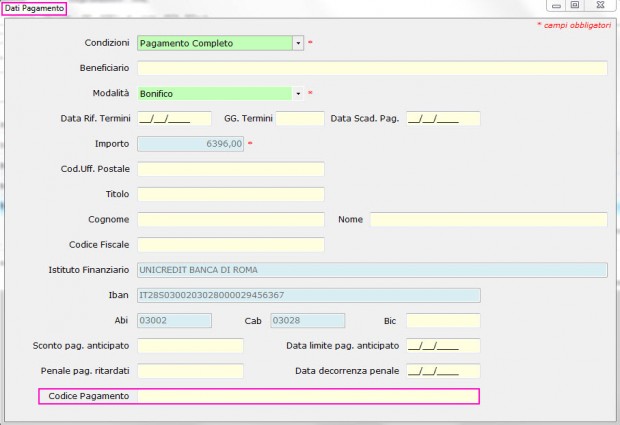This screenshot has width=620, height=425.
Task: Click the Codice Pagamento field
Action: click(x=308, y=396)
